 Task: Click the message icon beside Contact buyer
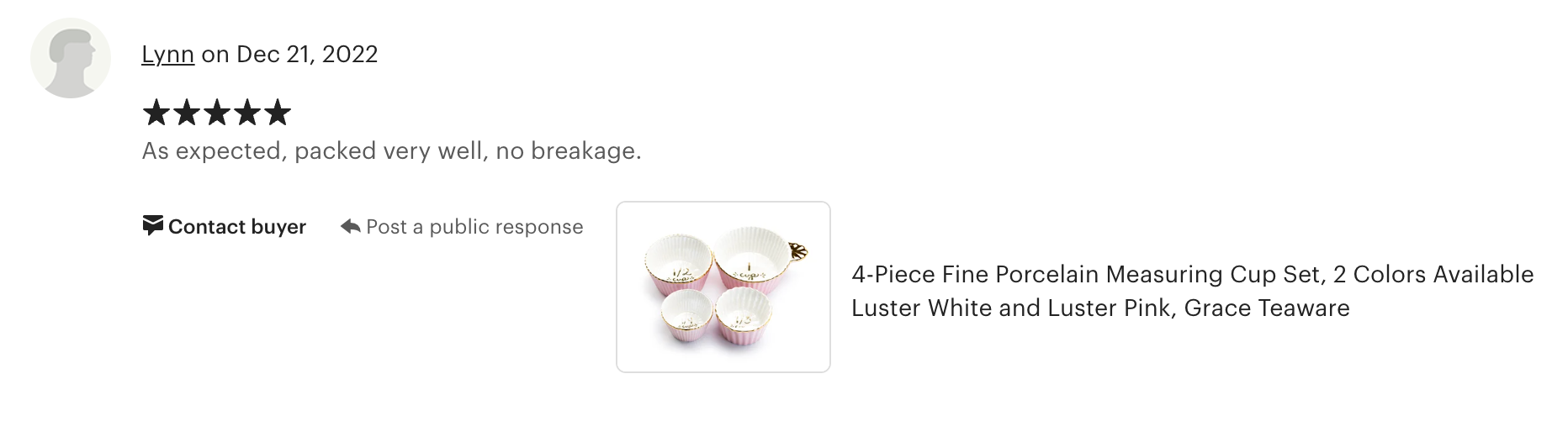click(x=152, y=226)
